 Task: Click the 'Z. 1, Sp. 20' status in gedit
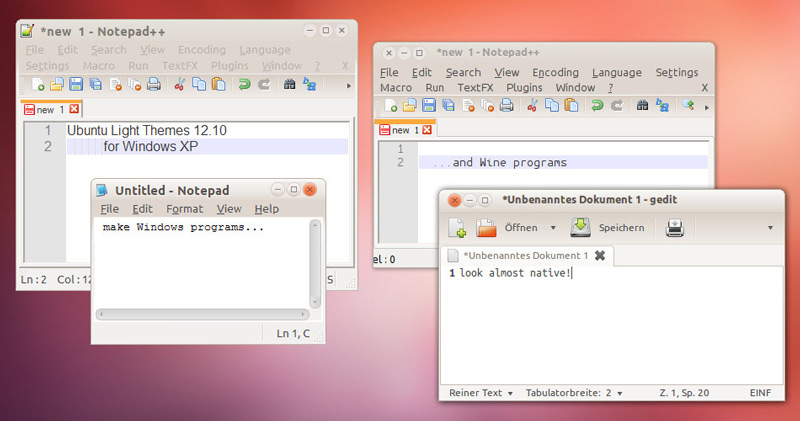pos(684,392)
